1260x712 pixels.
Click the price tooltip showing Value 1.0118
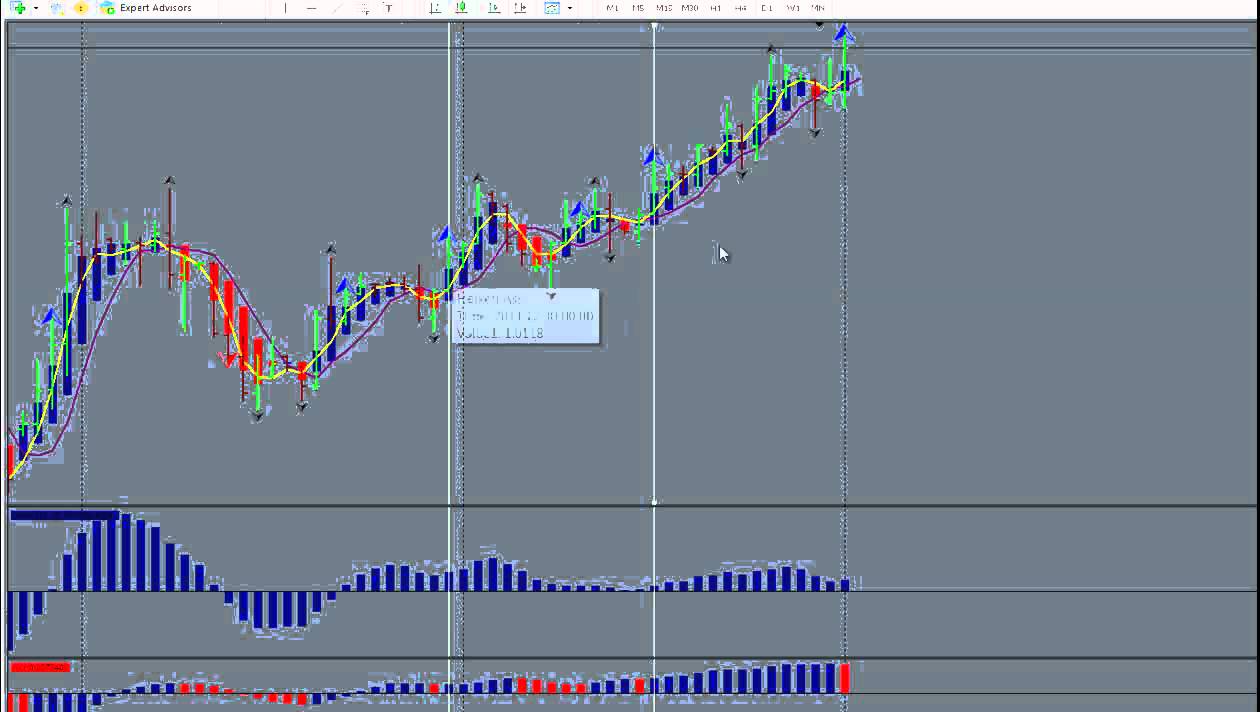pos(526,317)
